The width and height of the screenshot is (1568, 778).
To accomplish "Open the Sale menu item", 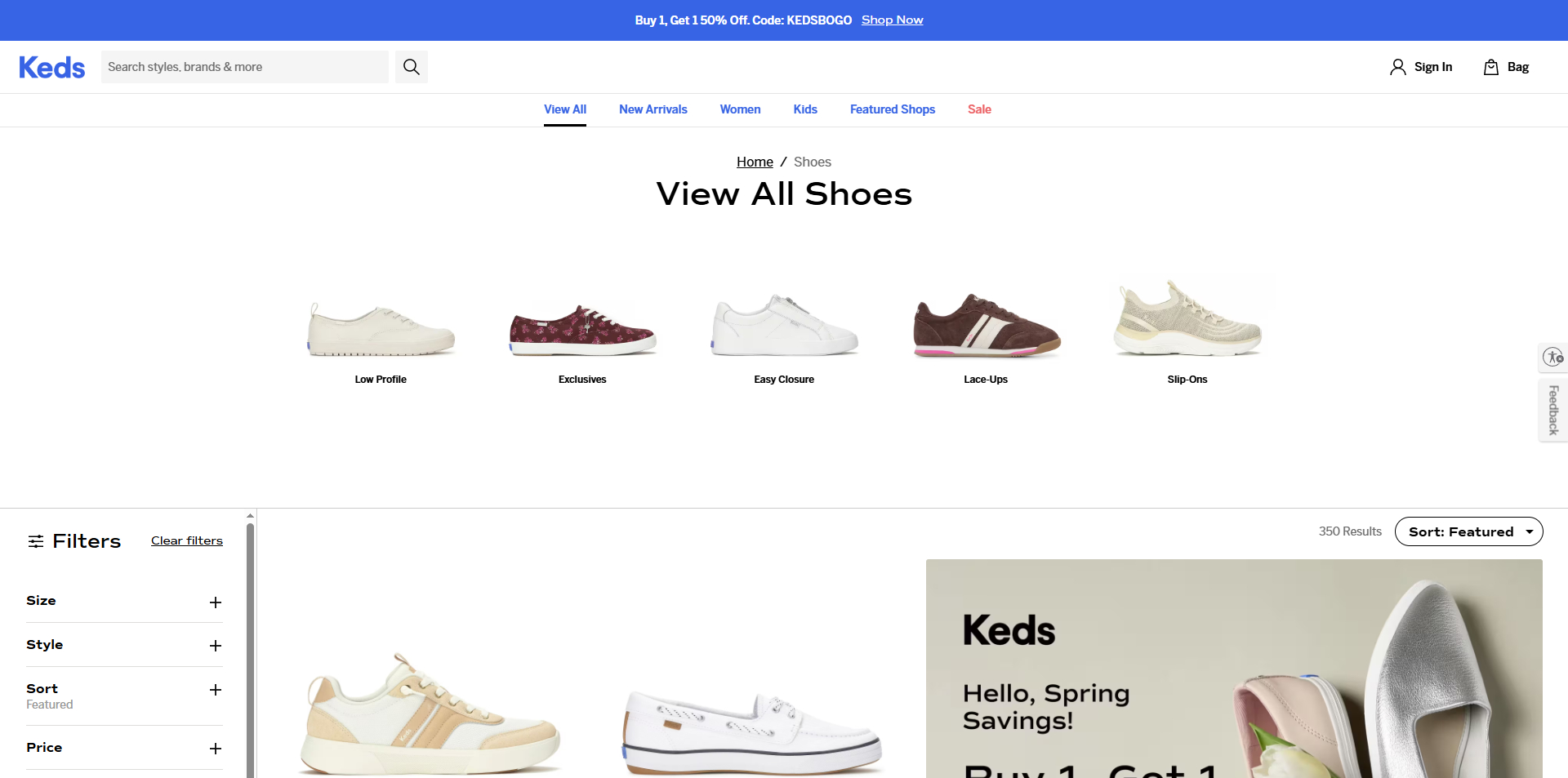I will coord(978,109).
